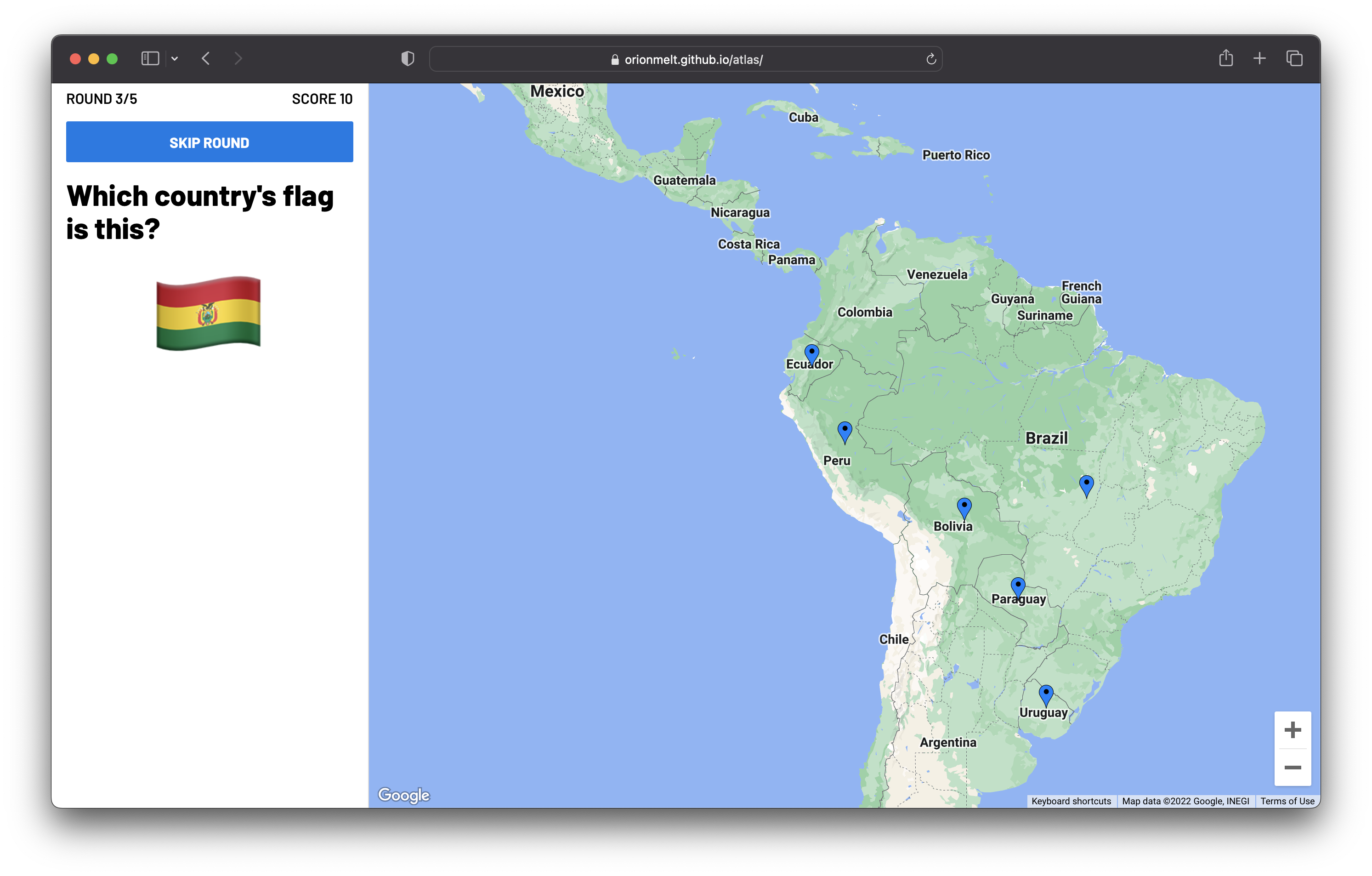Viewport: 1372px width, 876px height.
Task: Click the Skip Round button
Action: tap(209, 142)
